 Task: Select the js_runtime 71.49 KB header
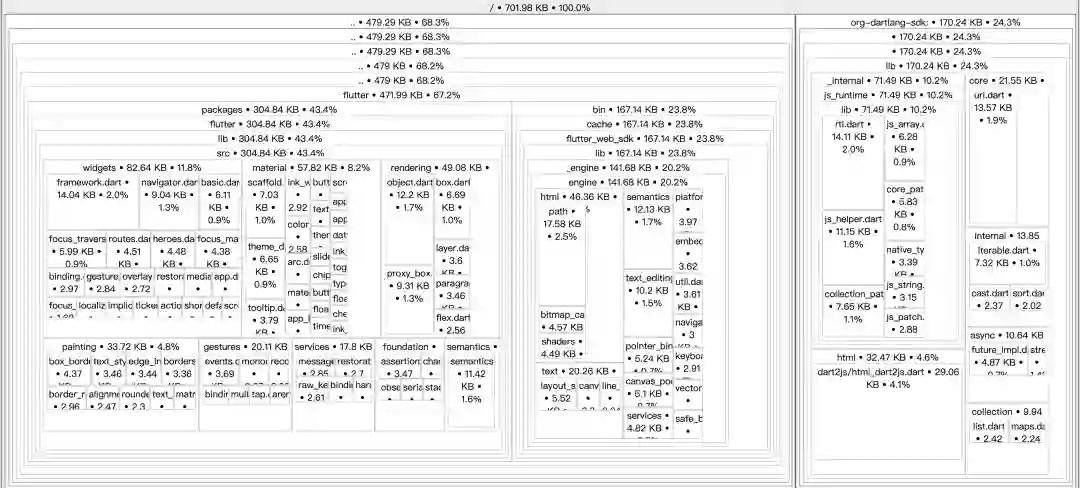887,95
